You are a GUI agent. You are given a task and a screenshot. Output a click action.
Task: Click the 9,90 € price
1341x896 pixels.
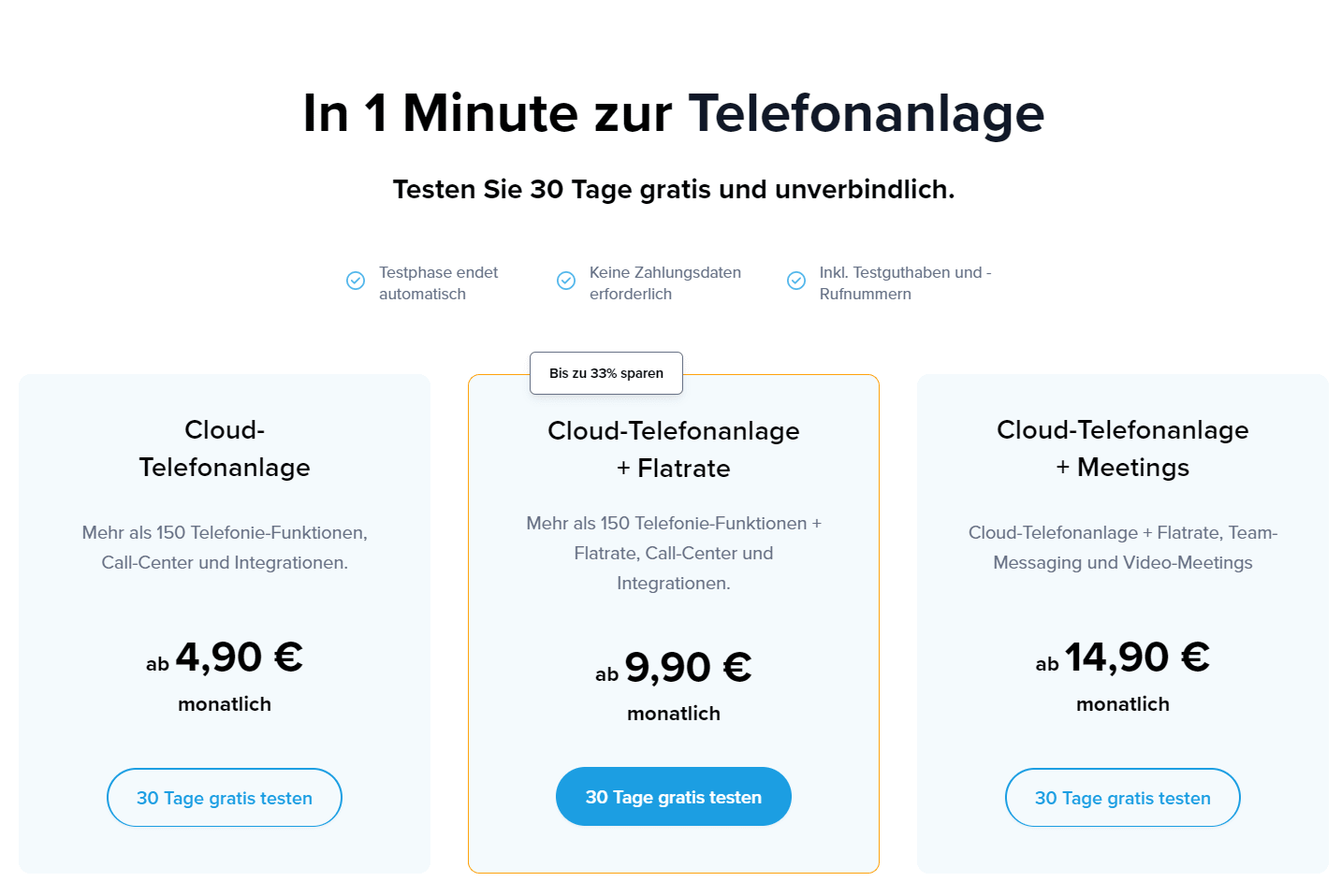[x=688, y=668]
